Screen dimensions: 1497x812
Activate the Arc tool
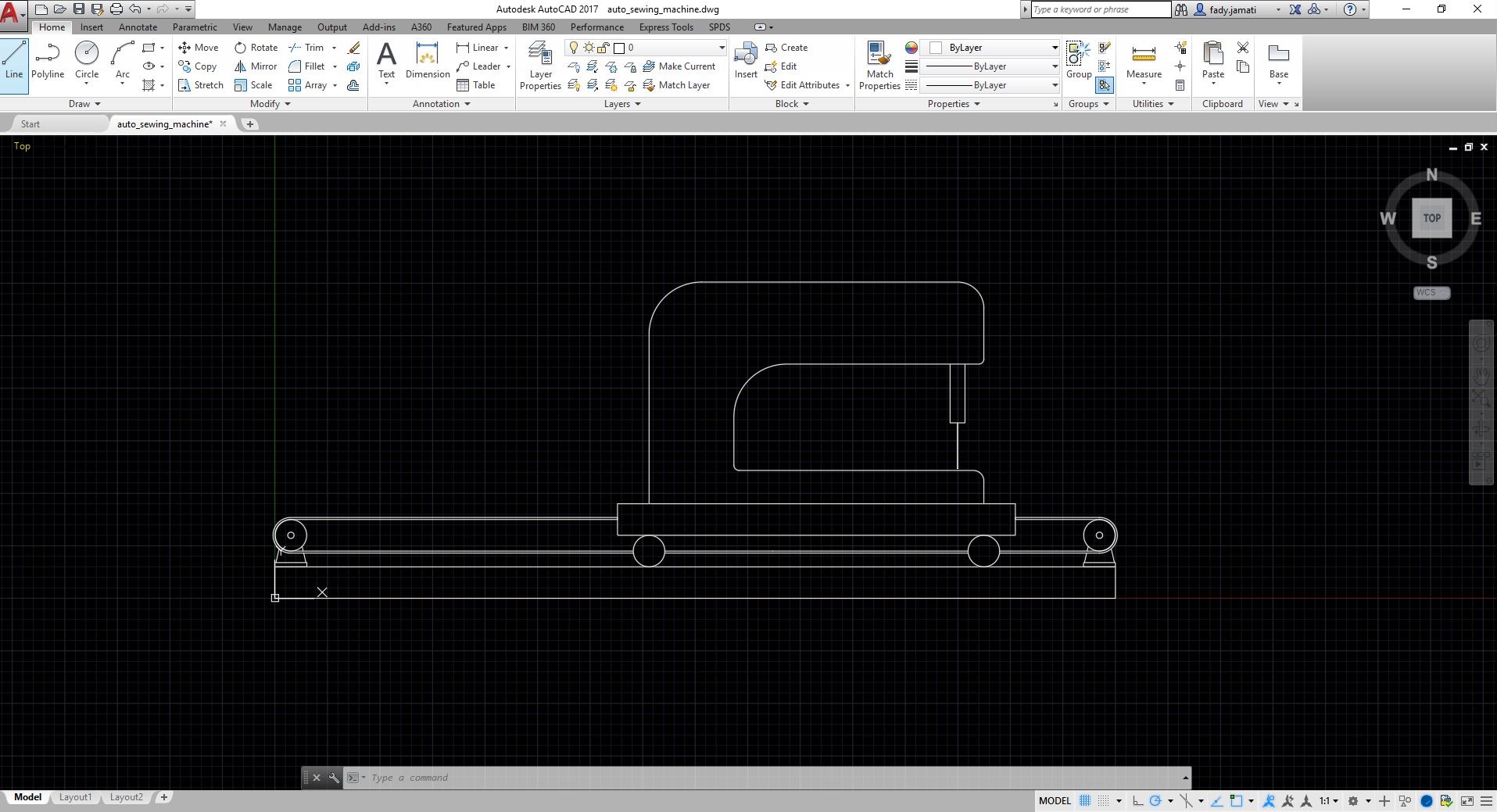pyautogui.click(x=122, y=61)
